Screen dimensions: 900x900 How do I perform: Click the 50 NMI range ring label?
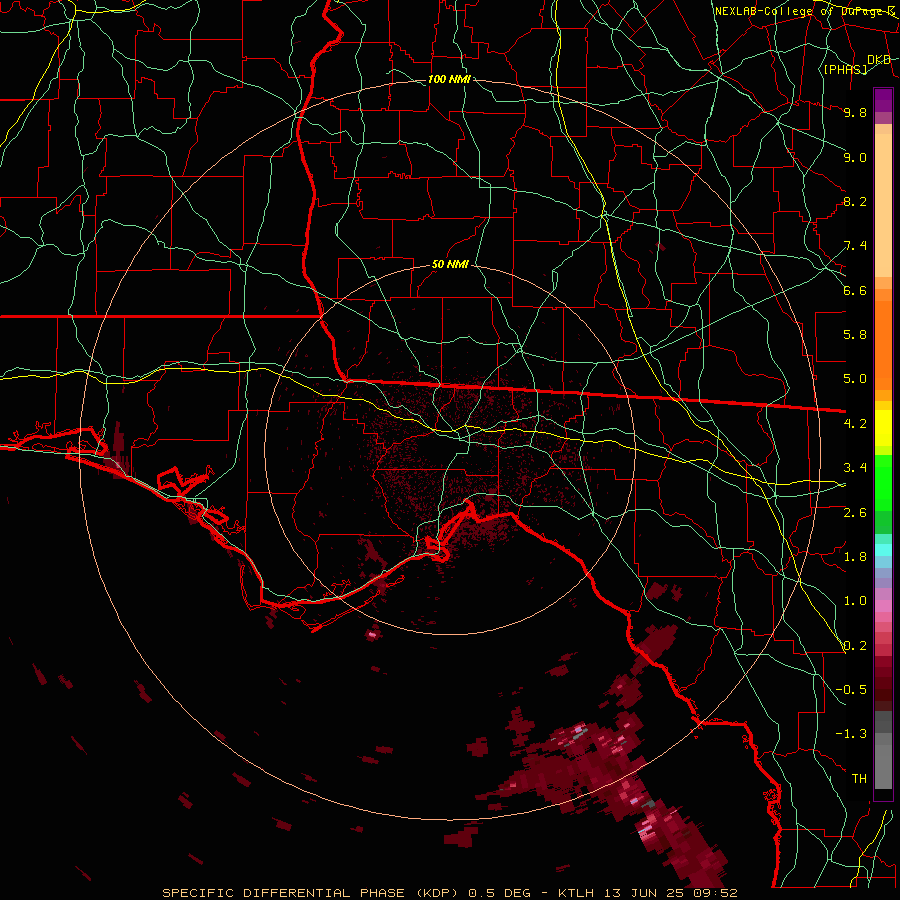pos(450,265)
